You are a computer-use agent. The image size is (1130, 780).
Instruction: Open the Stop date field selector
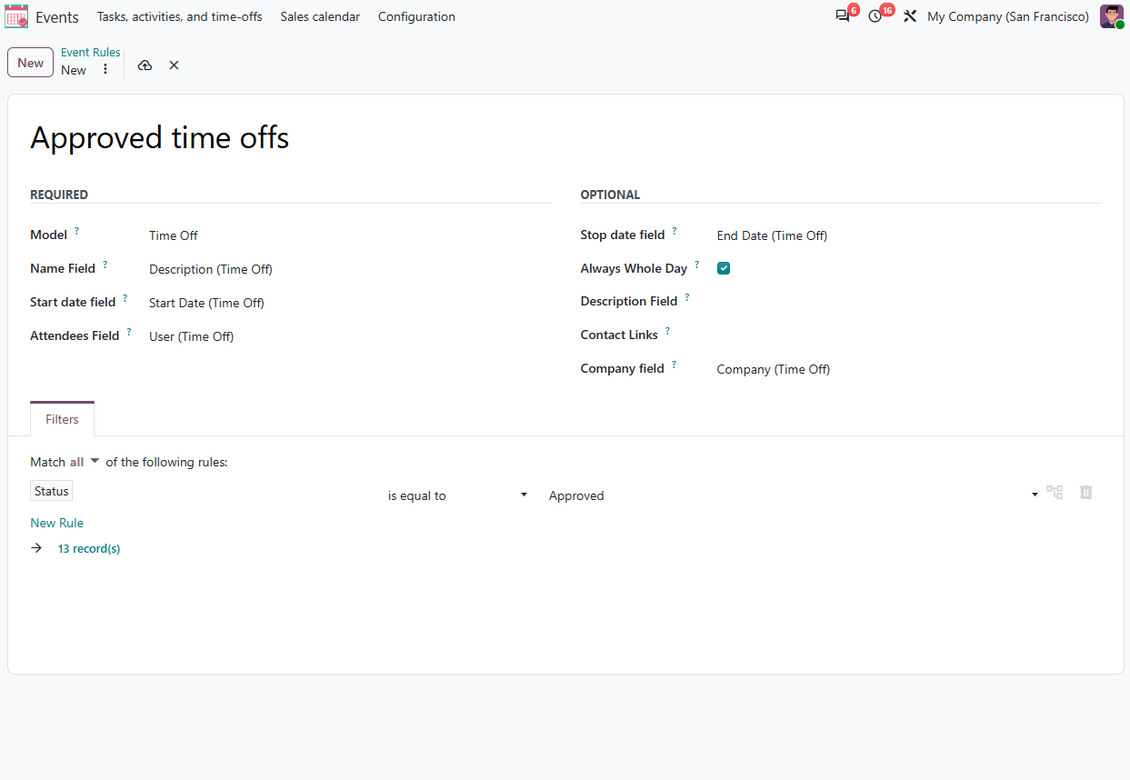coord(908,236)
